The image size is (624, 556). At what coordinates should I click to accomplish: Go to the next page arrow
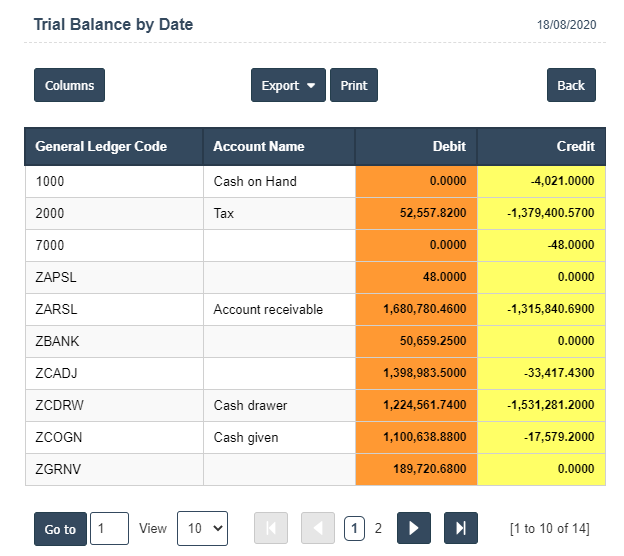[x=414, y=529]
